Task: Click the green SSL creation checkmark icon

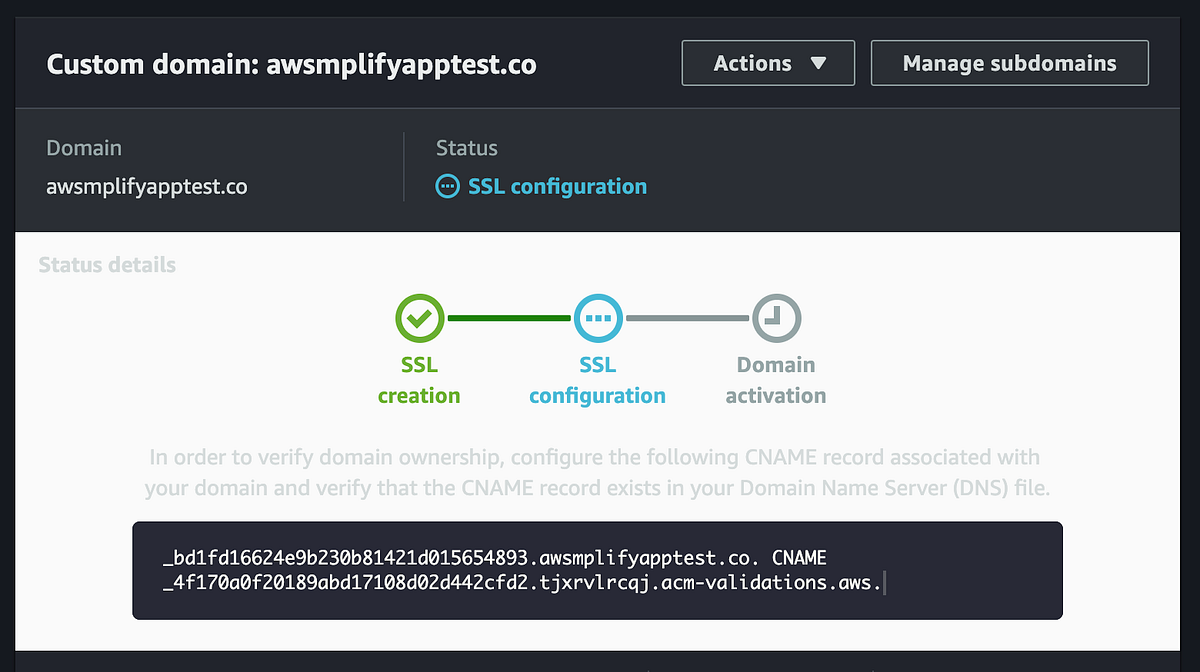Action: coord(419,317)
